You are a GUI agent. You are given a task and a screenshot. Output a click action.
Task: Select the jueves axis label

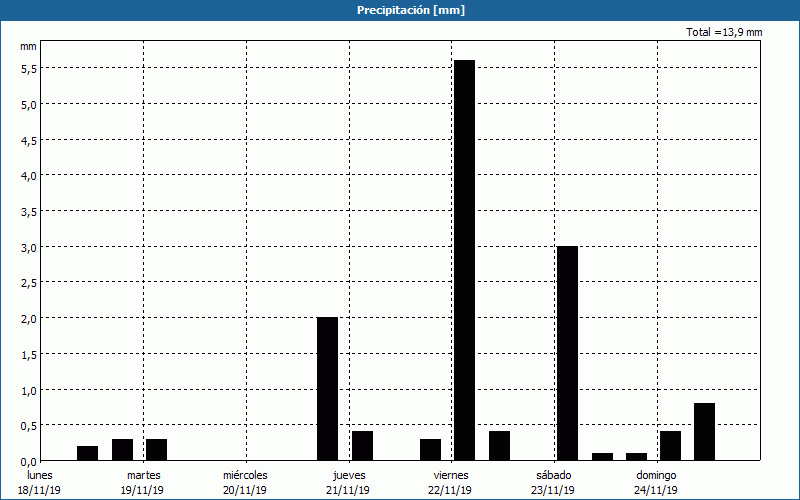349,476
